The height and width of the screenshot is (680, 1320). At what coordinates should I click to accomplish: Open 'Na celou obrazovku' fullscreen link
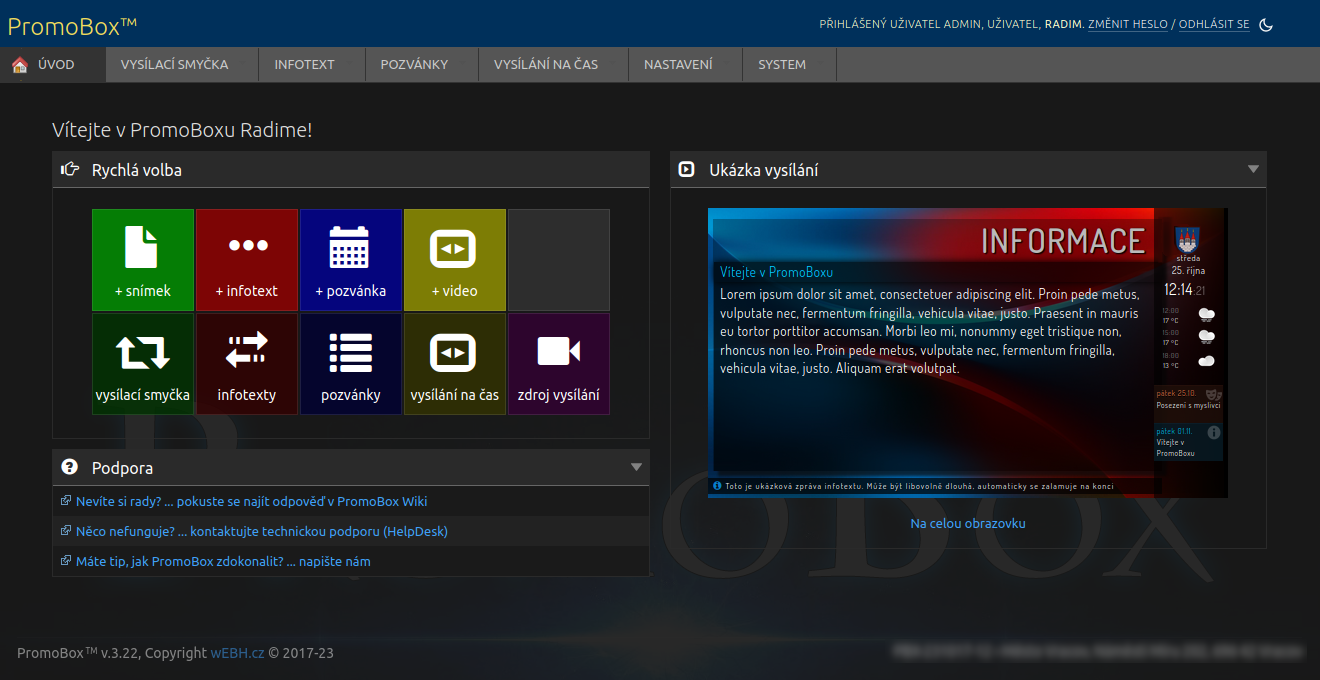(968, 523)
